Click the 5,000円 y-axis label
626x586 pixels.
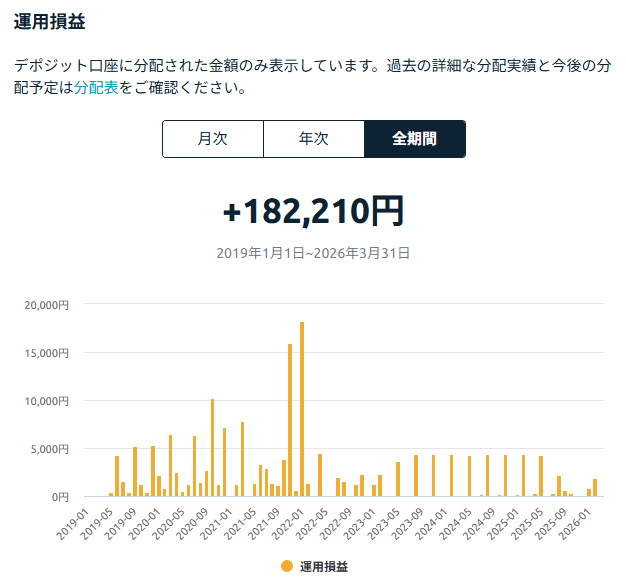click(x=48, y=448)
